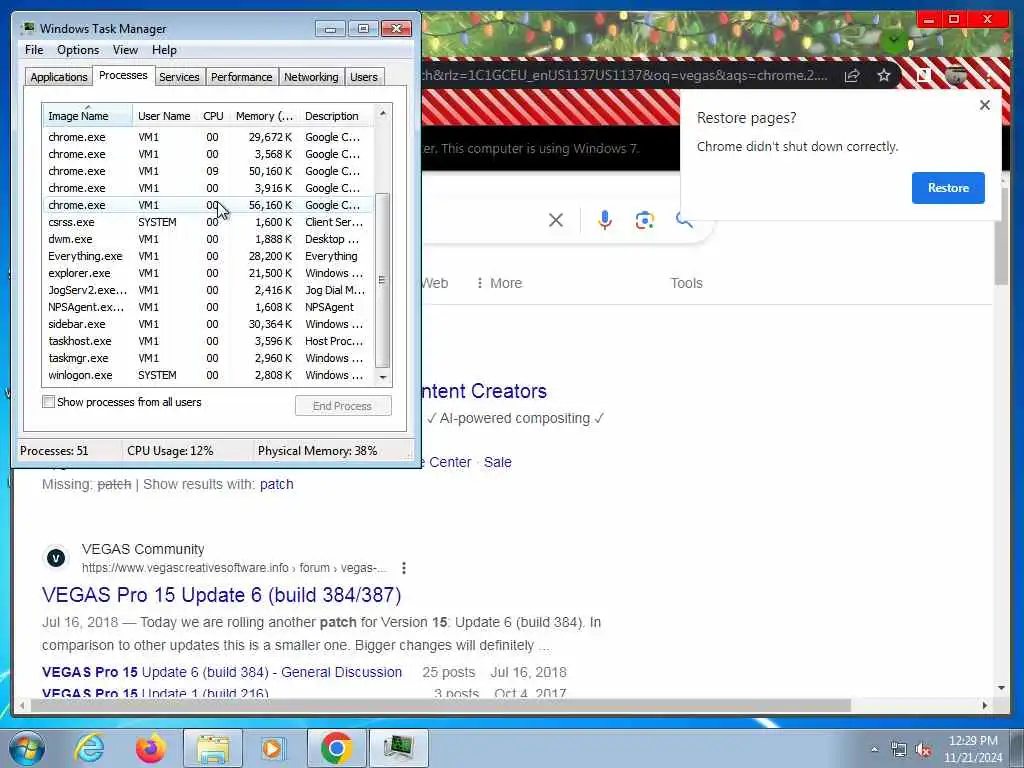Open the Help menu in Task Manager
This screenshot has width=1024, height=768.
coord(164,50)
